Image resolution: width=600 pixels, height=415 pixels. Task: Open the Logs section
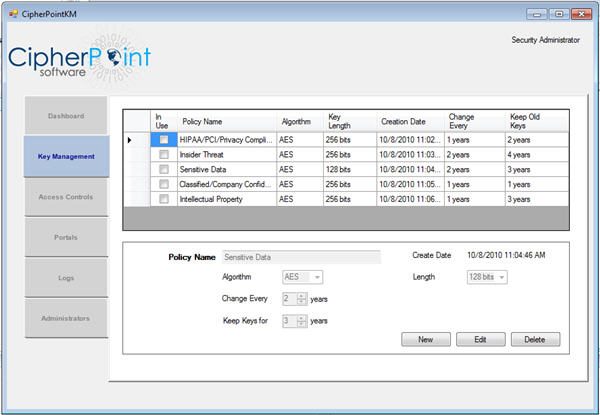click(x=66, y=278)
